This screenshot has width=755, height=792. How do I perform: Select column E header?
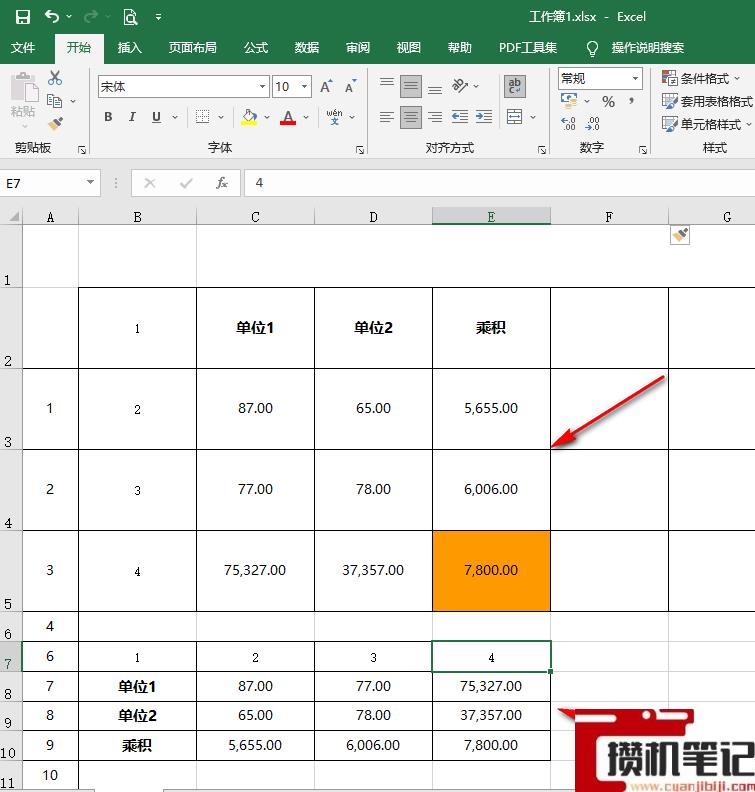point(491,217)
